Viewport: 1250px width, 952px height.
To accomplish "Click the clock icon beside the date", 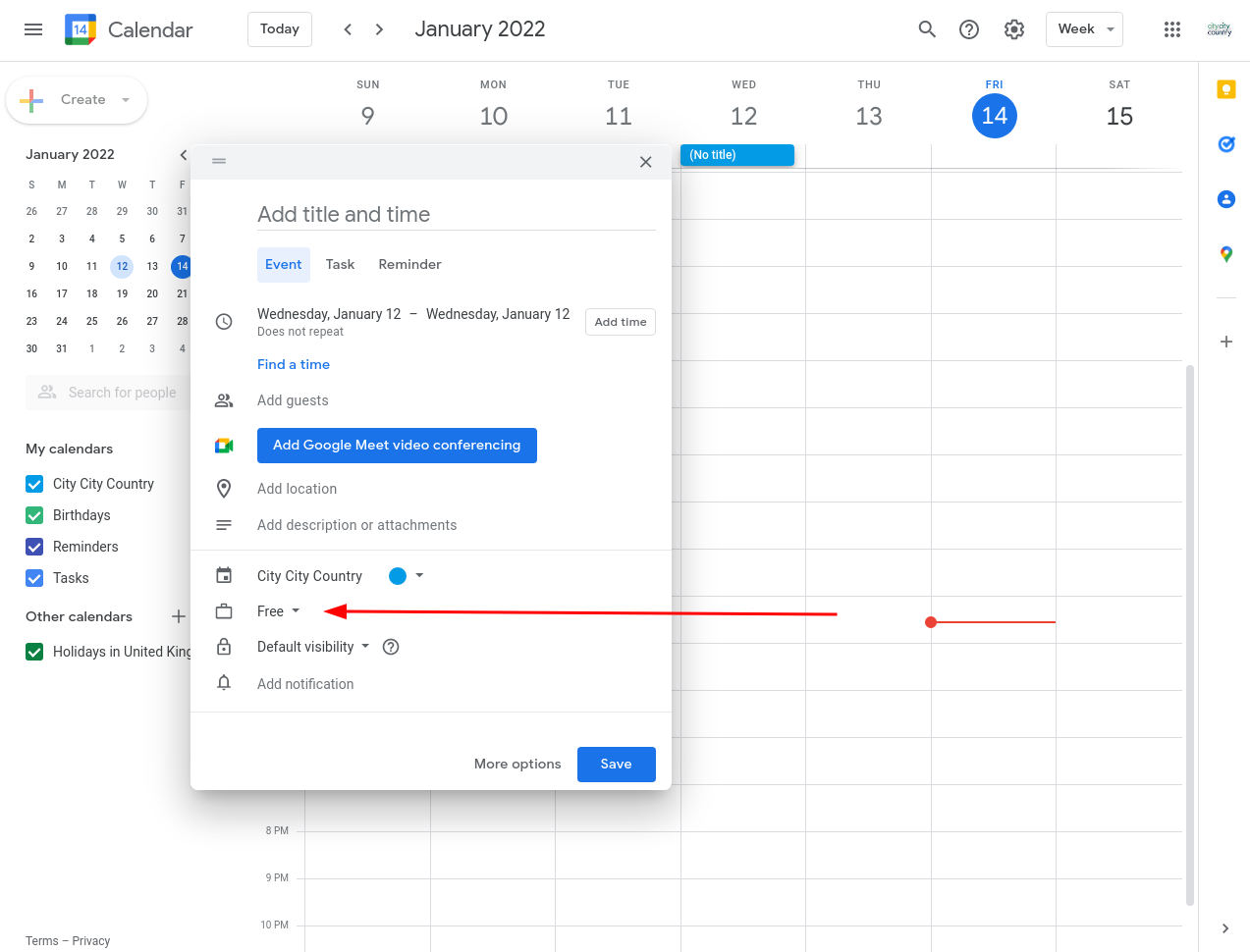I will pos(224,322).
